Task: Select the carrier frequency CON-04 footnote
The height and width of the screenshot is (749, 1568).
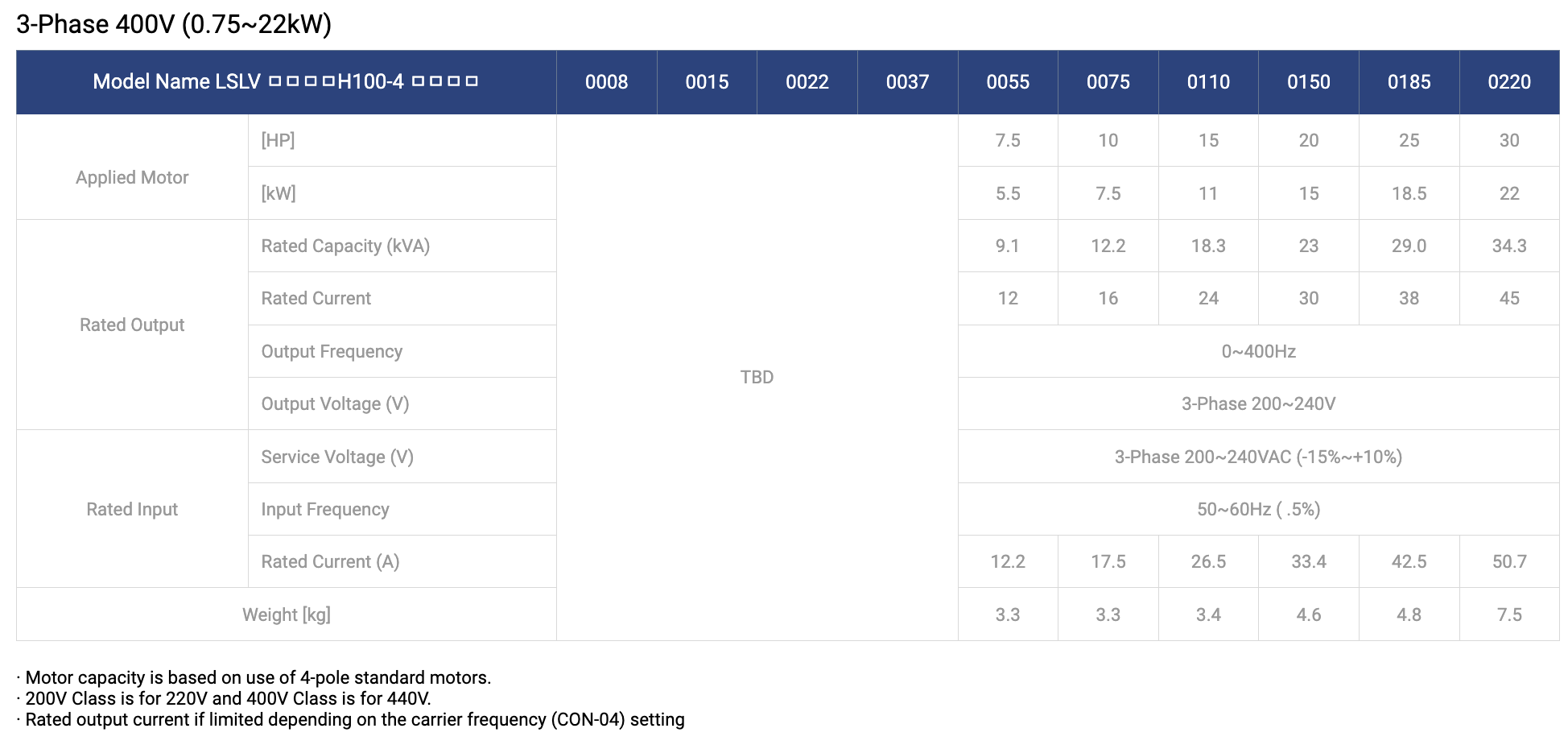Action: click(351, 719)
